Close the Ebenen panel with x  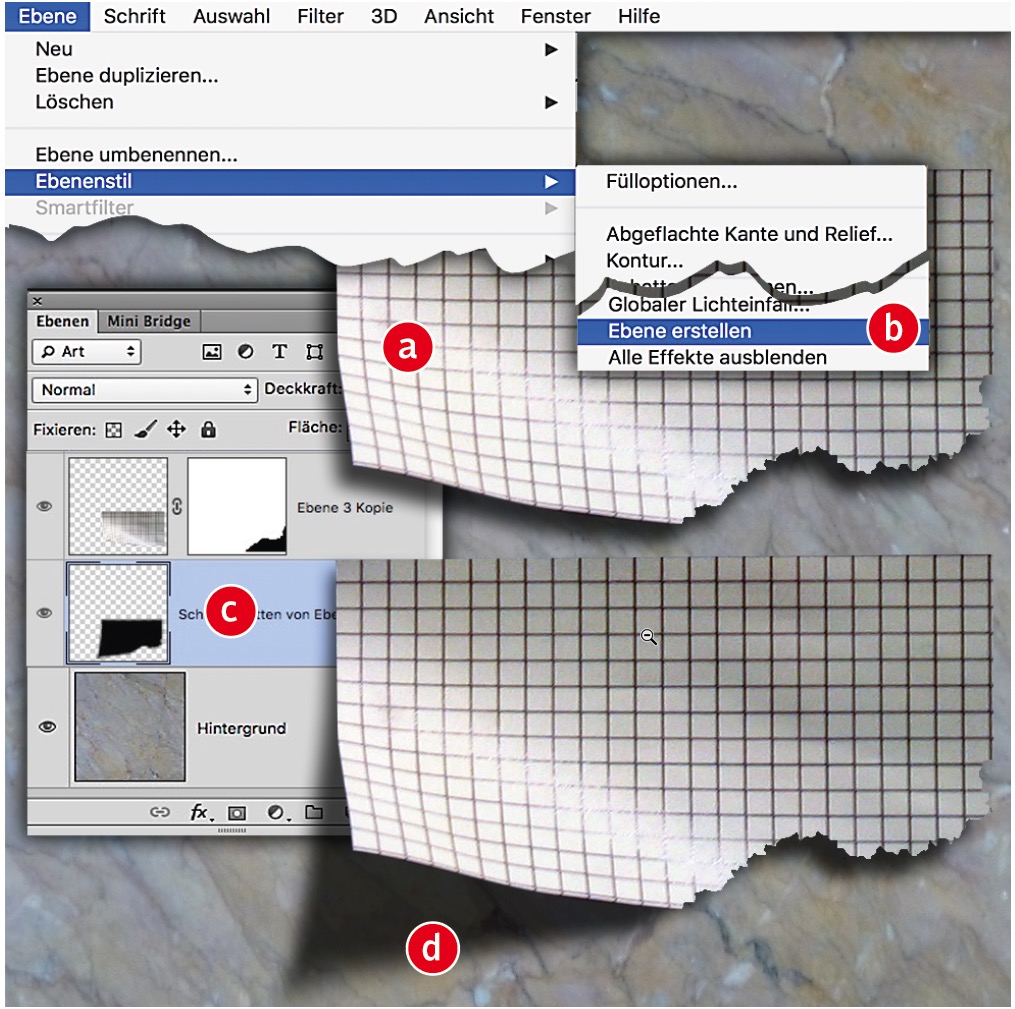tap(38, 301)
